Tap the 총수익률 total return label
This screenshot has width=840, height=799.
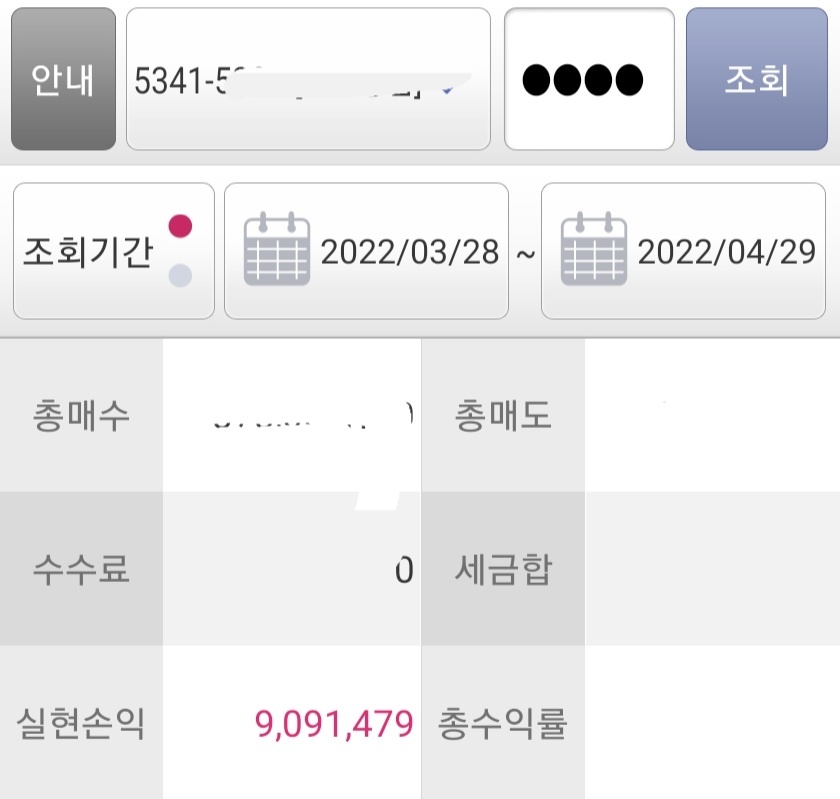(x=503, y=723)
